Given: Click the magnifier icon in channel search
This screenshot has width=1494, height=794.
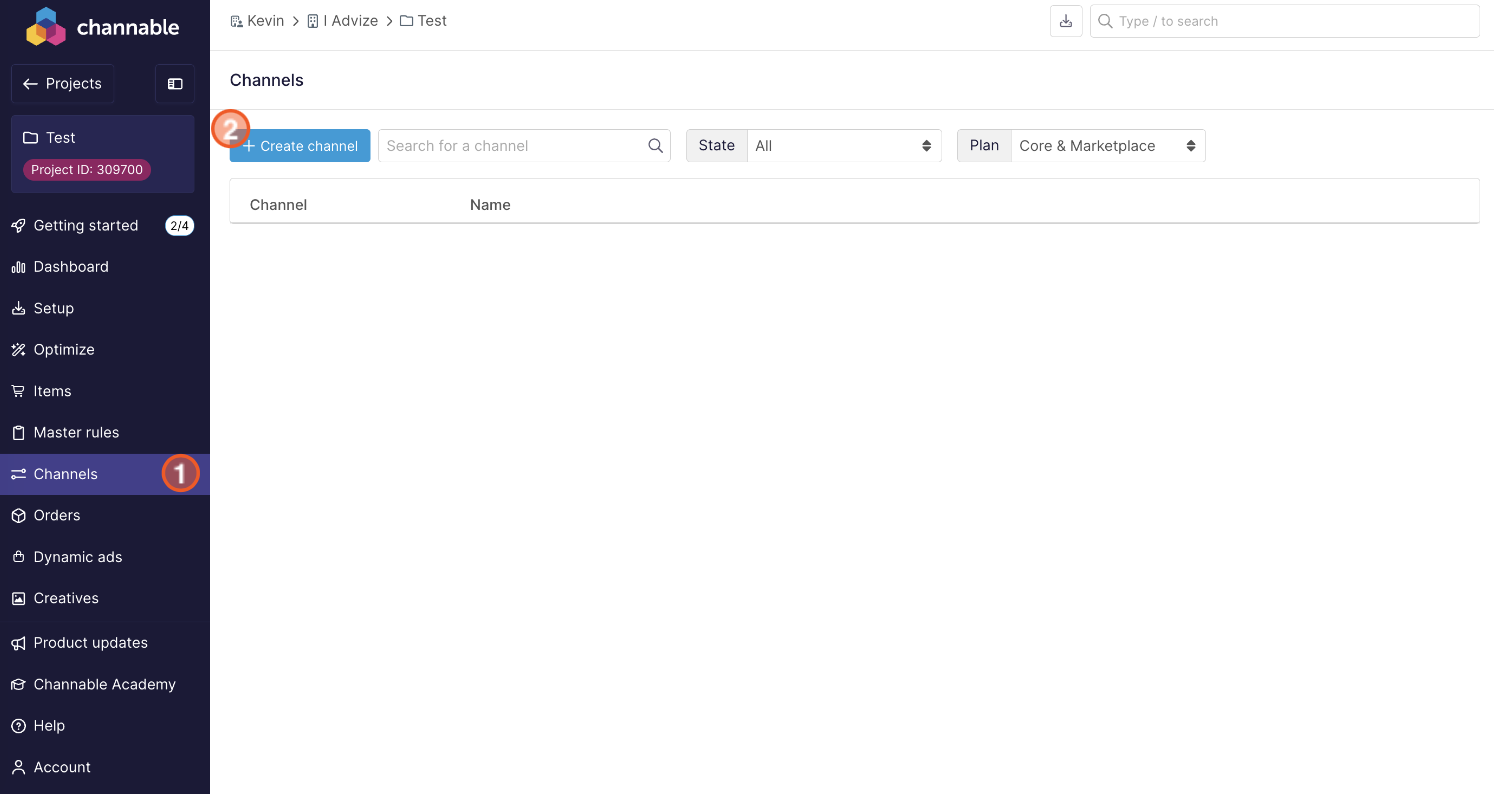Looking at the screenshot, I should [x=655, y=146].
